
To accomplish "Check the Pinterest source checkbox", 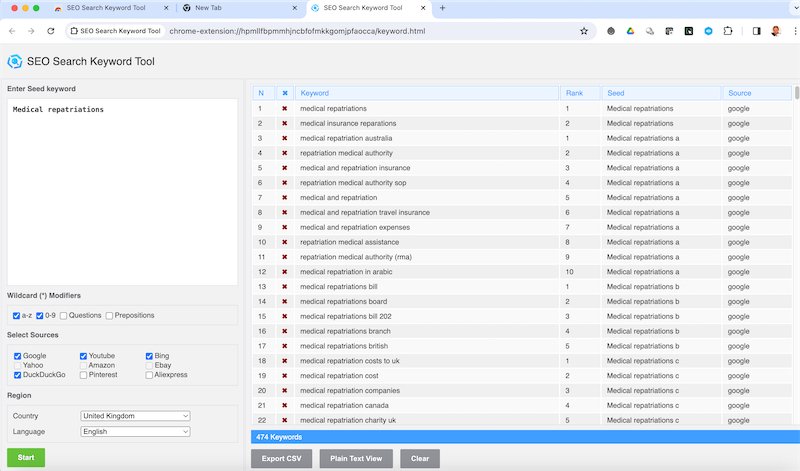I will [84, 375].
